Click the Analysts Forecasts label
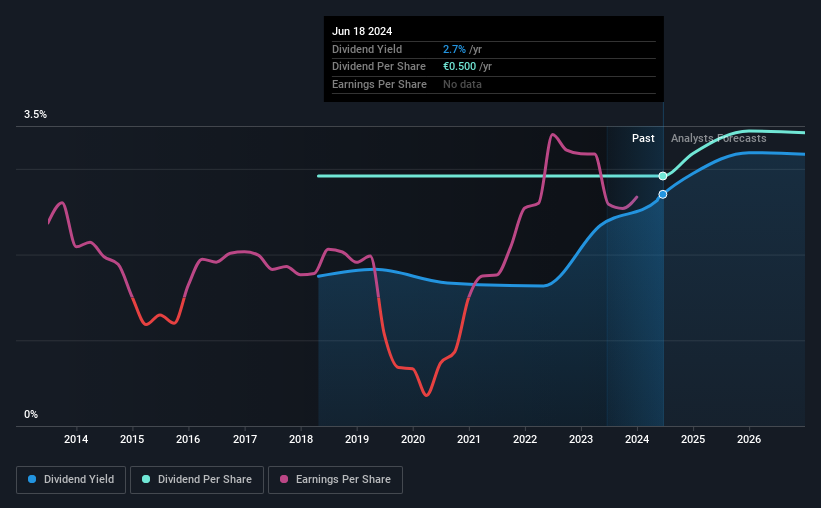This screenshot has width=821, height=508. pos(719,138)
